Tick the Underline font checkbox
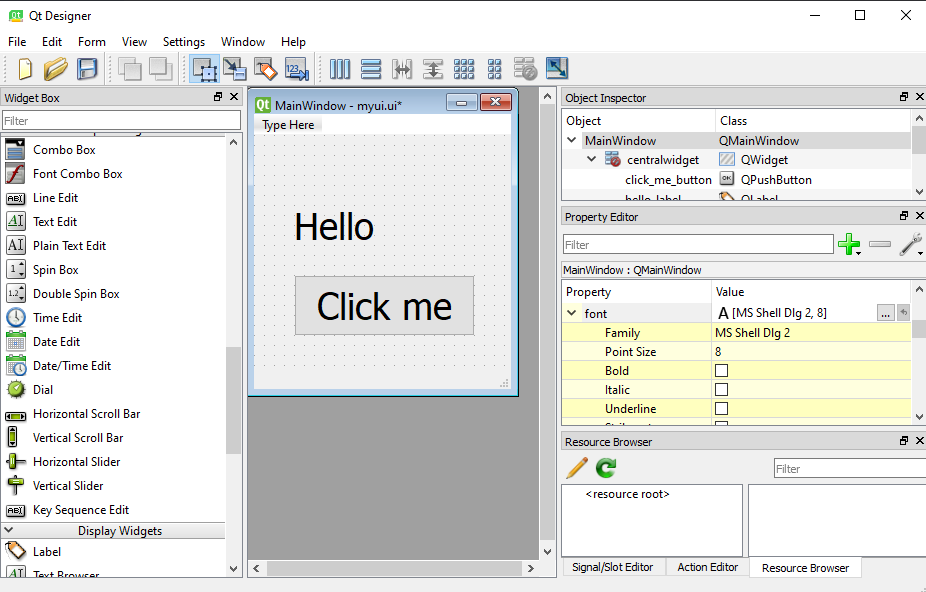 (x=721, y=409)
